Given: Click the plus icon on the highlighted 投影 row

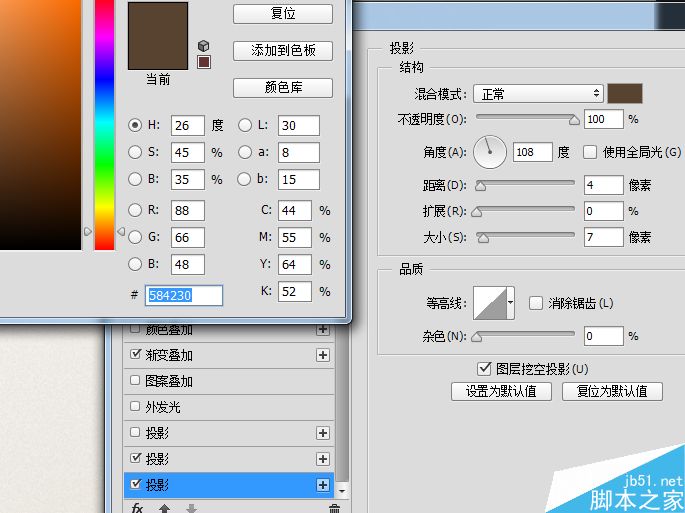Looking at the screenshot, I should (x=323, y=485).
